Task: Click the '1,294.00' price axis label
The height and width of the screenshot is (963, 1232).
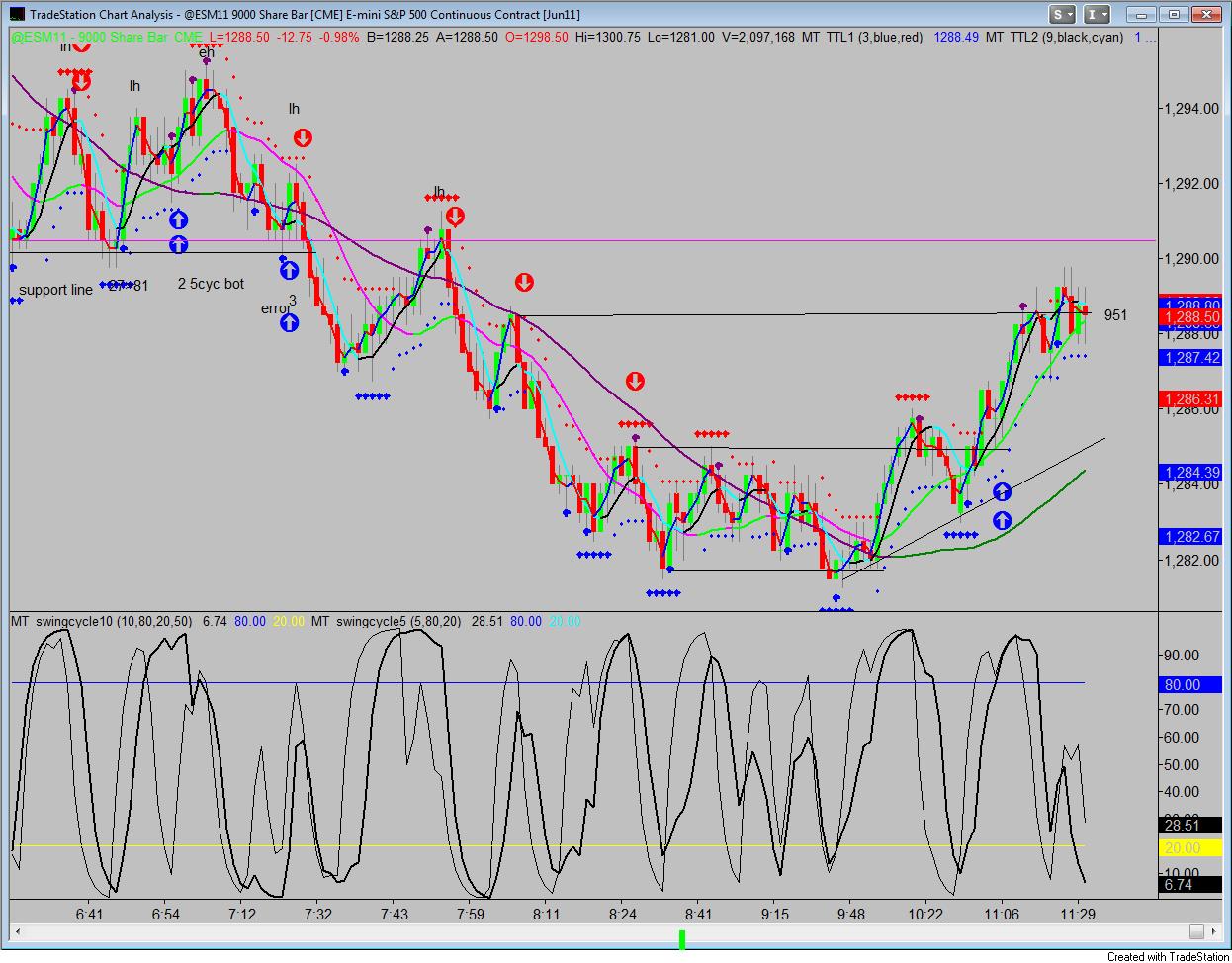Action: [x=1191, y=109]
